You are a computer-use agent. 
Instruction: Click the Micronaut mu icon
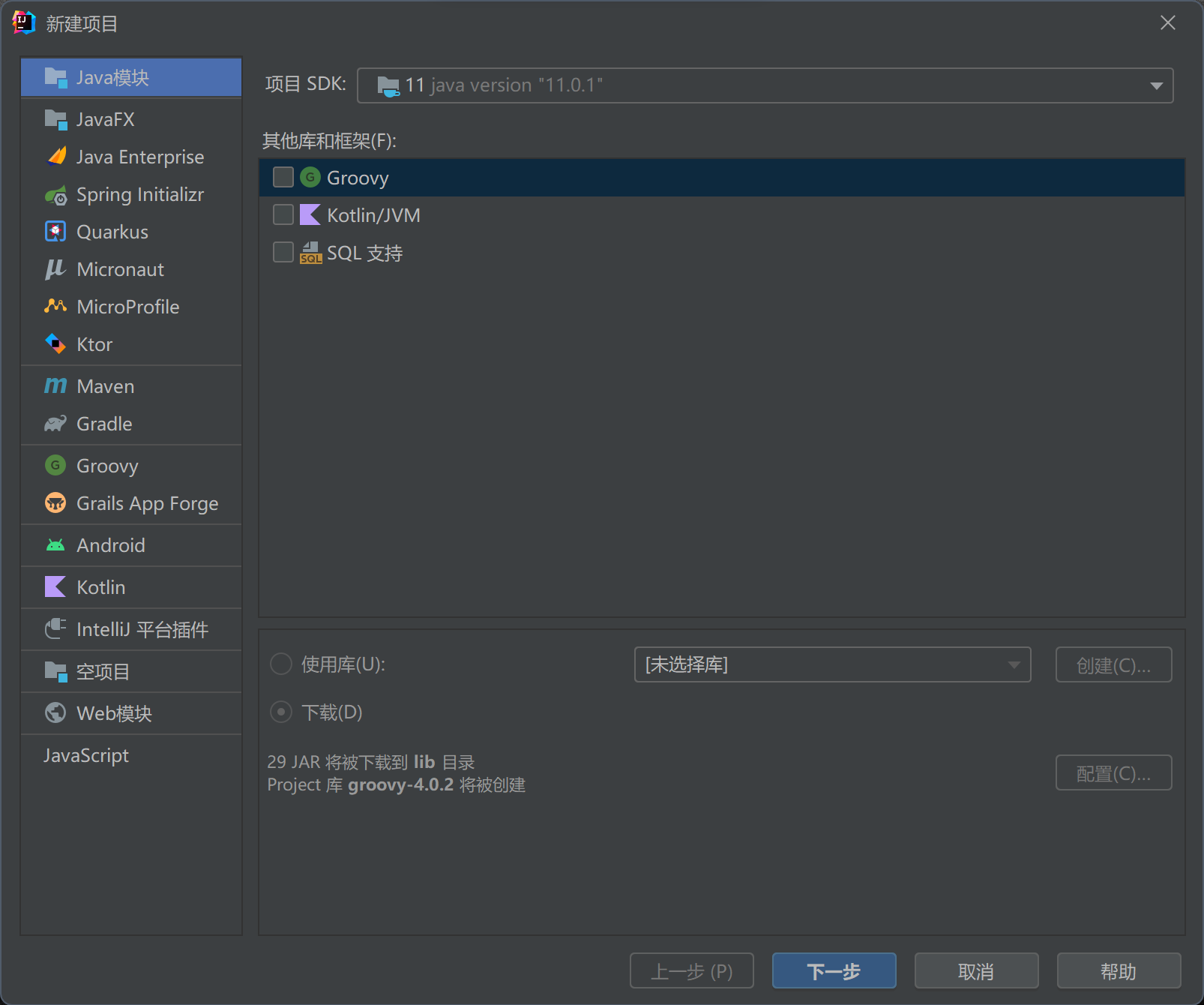click(x=55, y=269)
